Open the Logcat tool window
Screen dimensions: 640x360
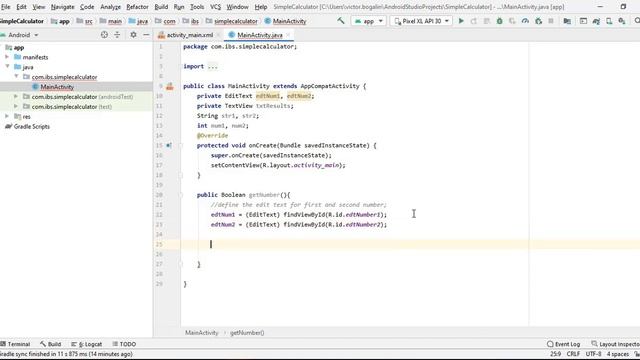pyautogui.click(x=87, y=344)
